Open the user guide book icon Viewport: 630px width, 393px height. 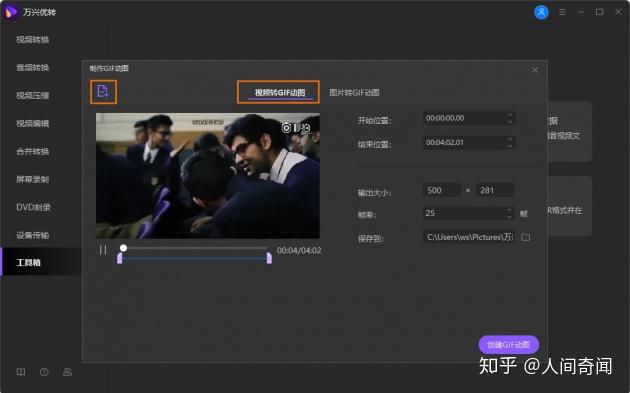click(x=21, y=372)
